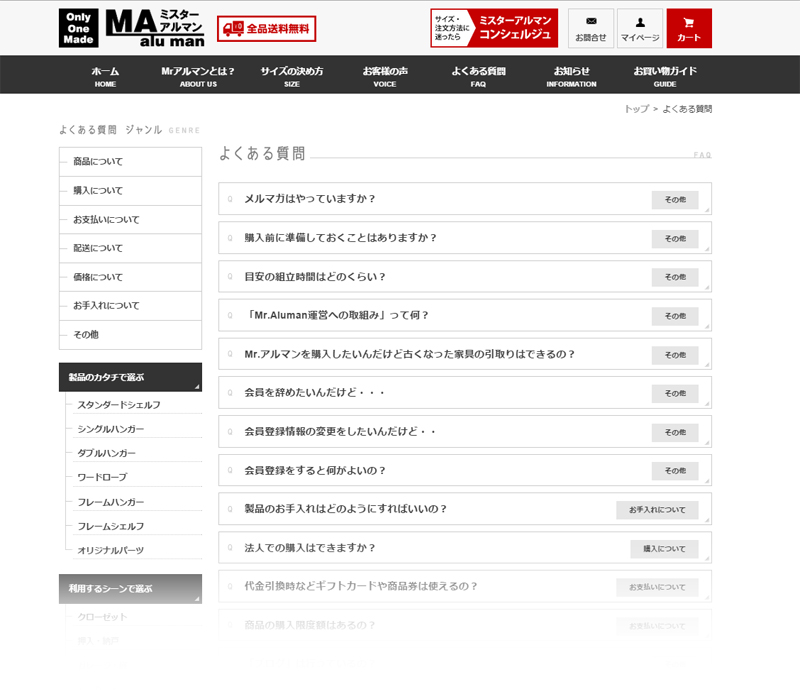Open the cart icon button

[688, 28]
